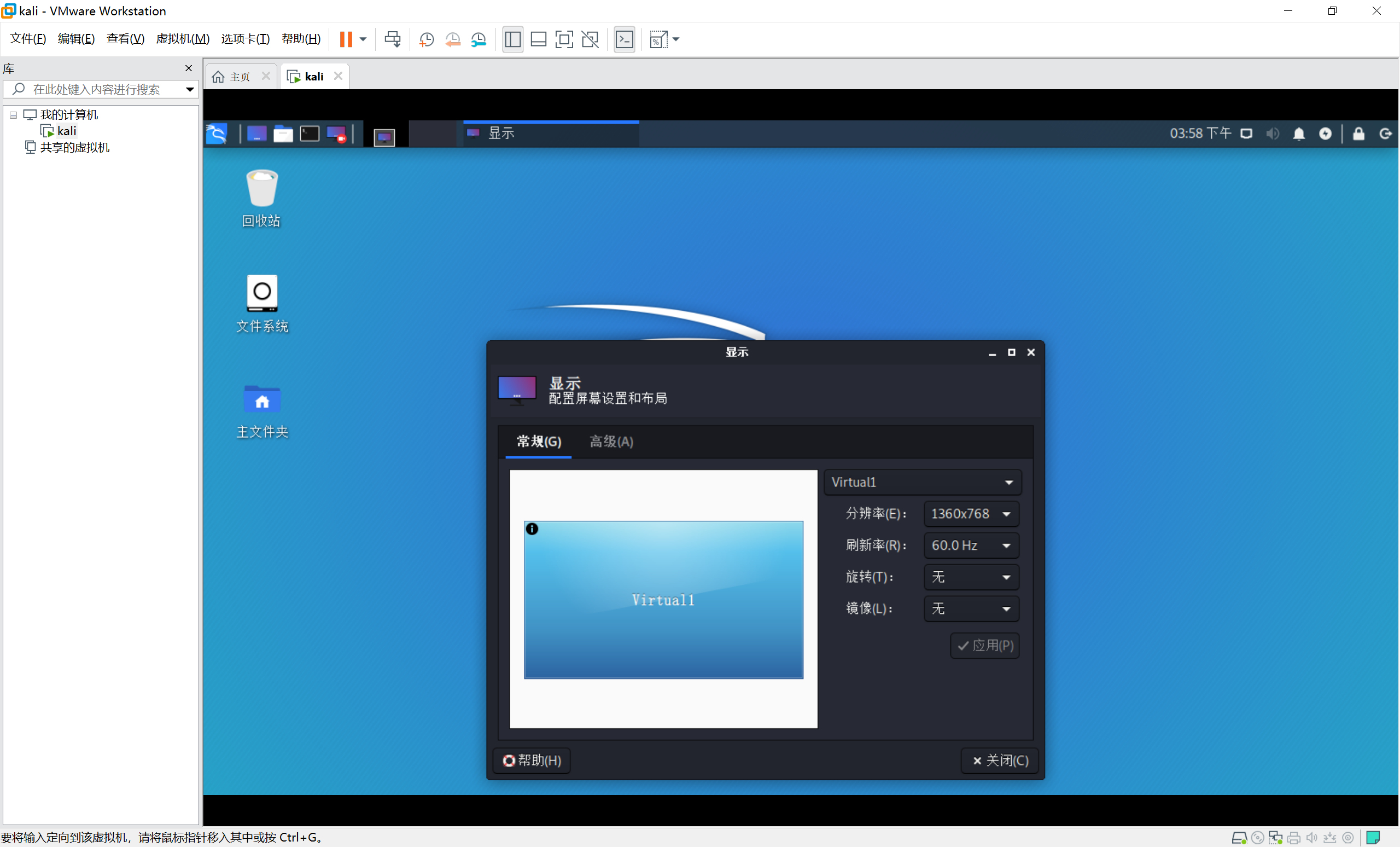This screenshot has height=847, width=1400.
Task: Enter Unity mode
Action: click(590, 39)
